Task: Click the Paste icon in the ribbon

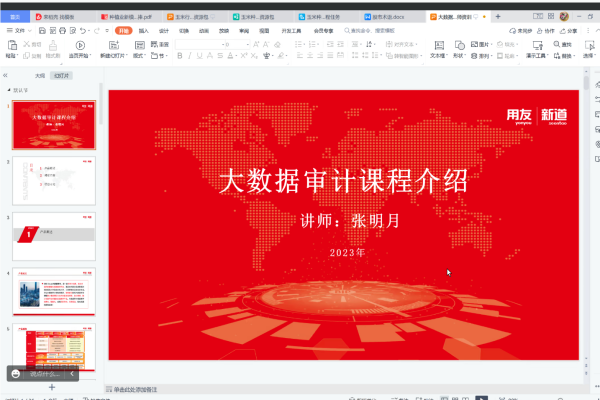Action: pos(9,47)
